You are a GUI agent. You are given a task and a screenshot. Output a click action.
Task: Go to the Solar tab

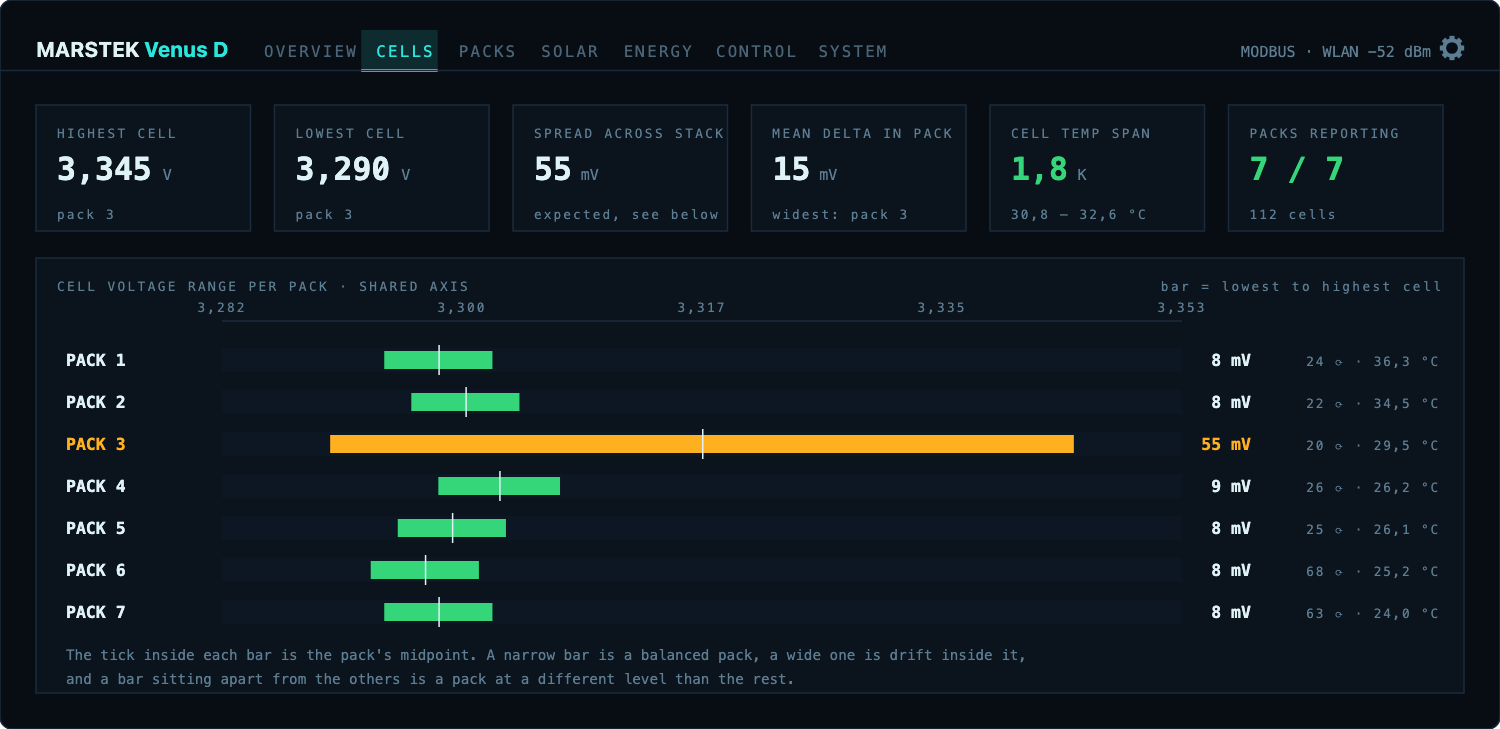[x=570, y=51]
